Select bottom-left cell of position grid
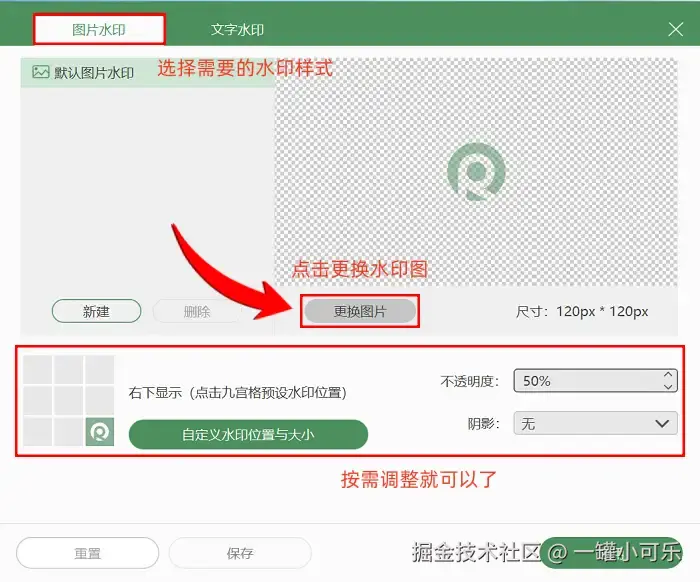 click(38, 432)
